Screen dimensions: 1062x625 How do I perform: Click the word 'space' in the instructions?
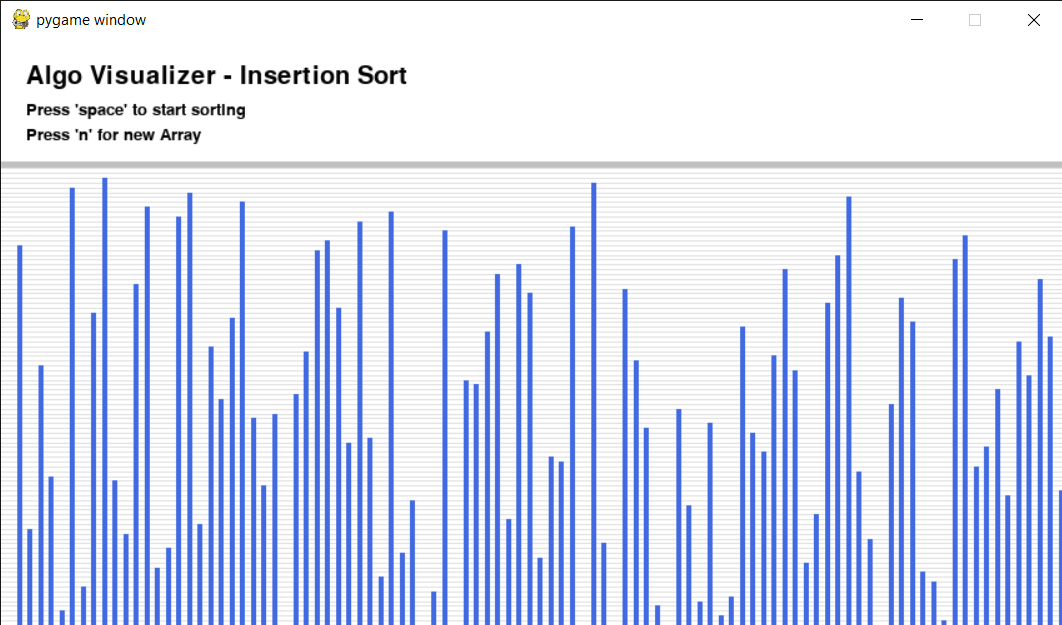(101, 110)
